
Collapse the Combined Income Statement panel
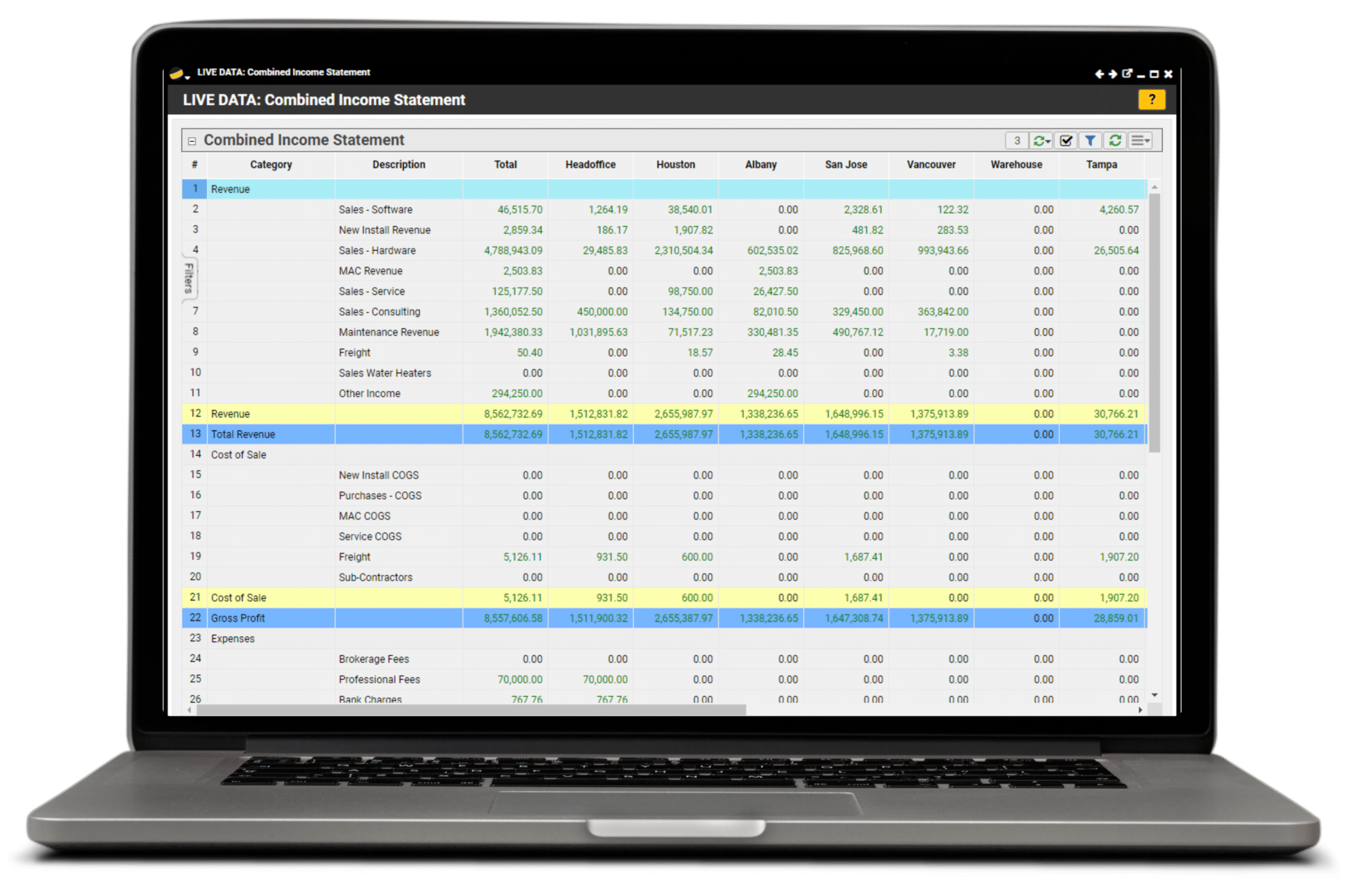click(x=192, y=141)
